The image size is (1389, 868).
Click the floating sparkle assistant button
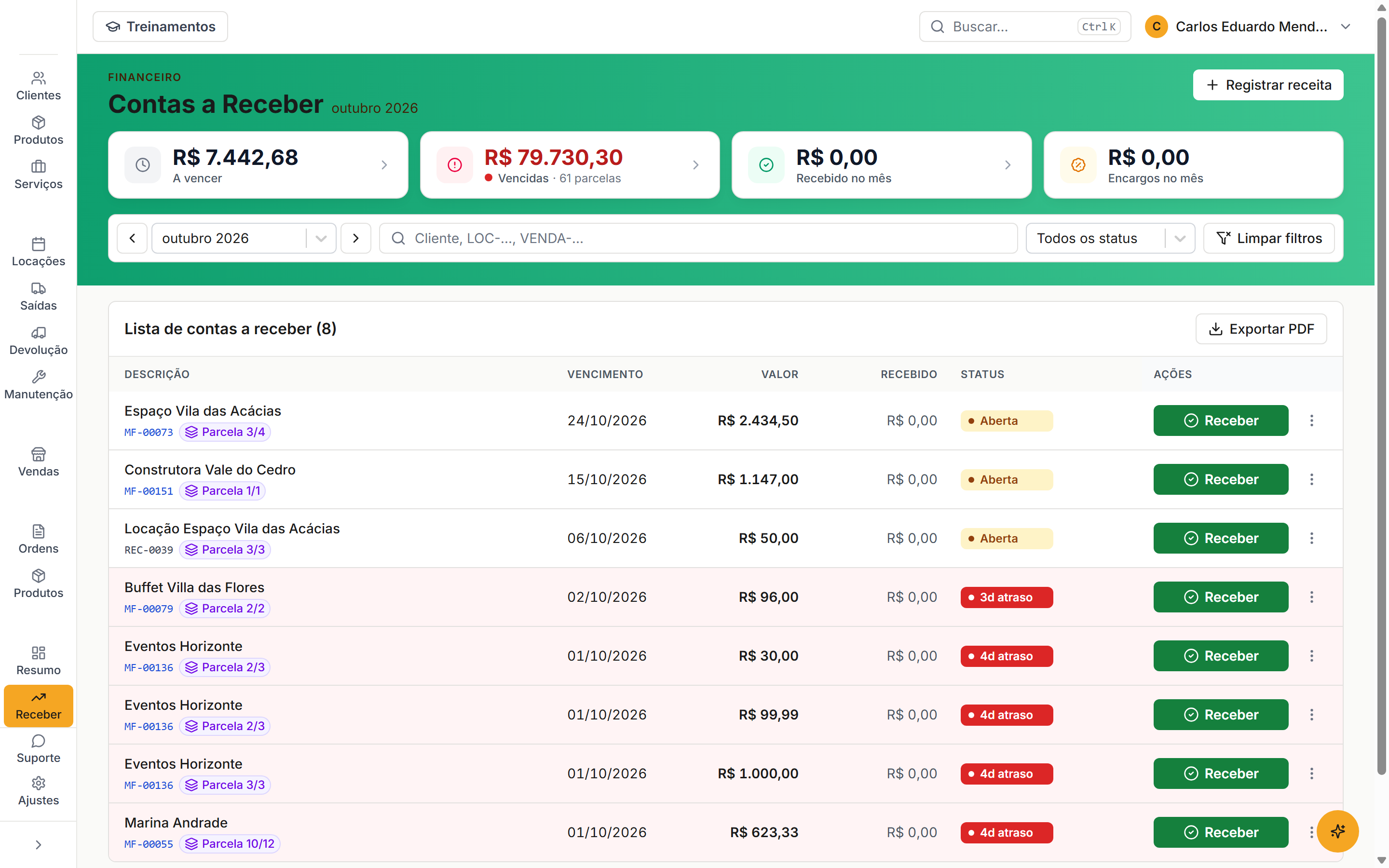click(1337, 831)
